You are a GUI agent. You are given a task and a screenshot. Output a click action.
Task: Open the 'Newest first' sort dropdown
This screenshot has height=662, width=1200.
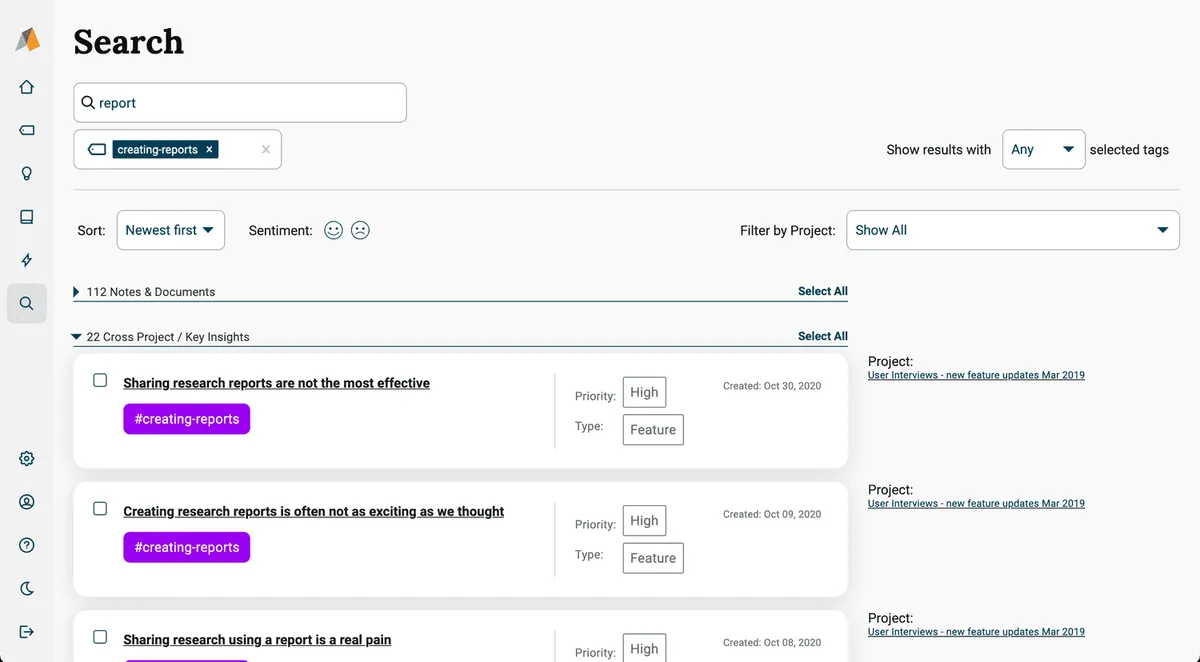point(171,230)
